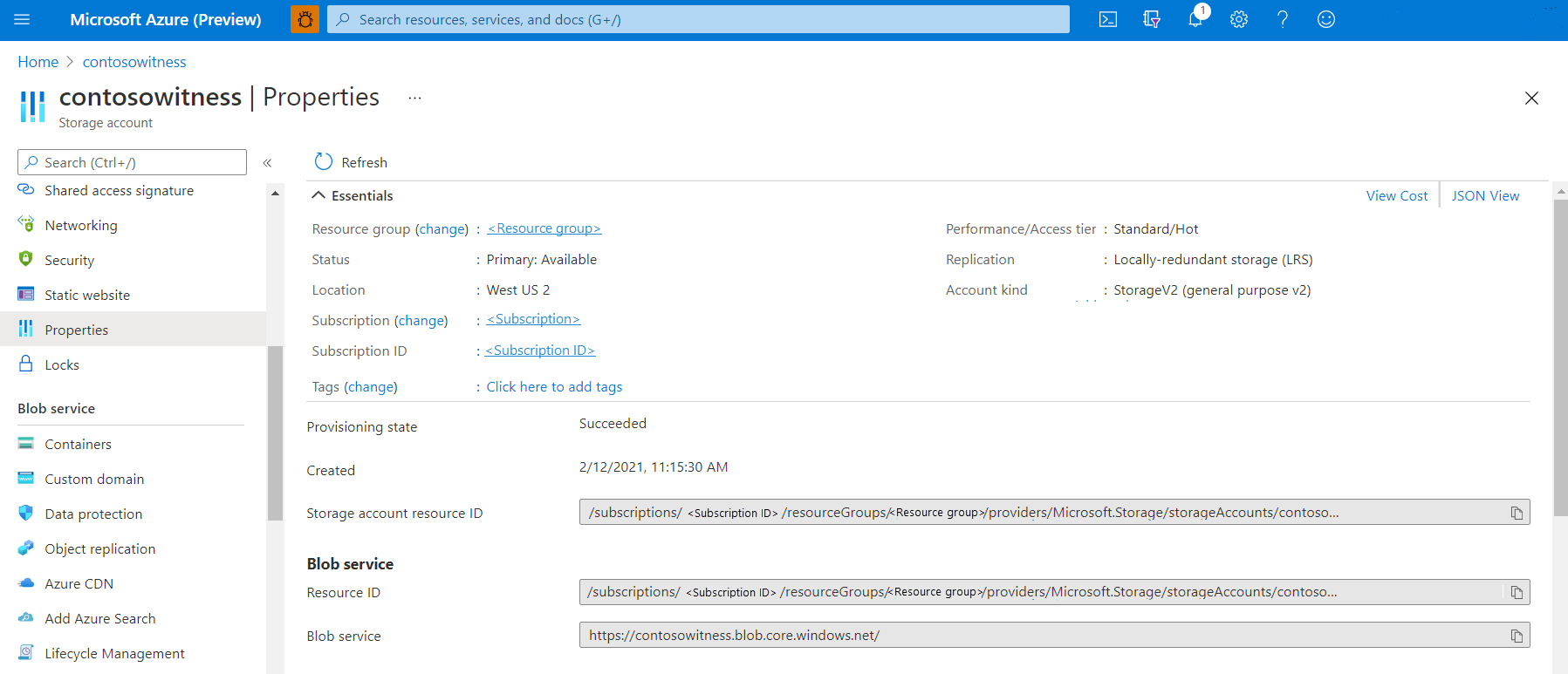
Task: Open the feedback smiley icon
Action: pos(1326,19)
